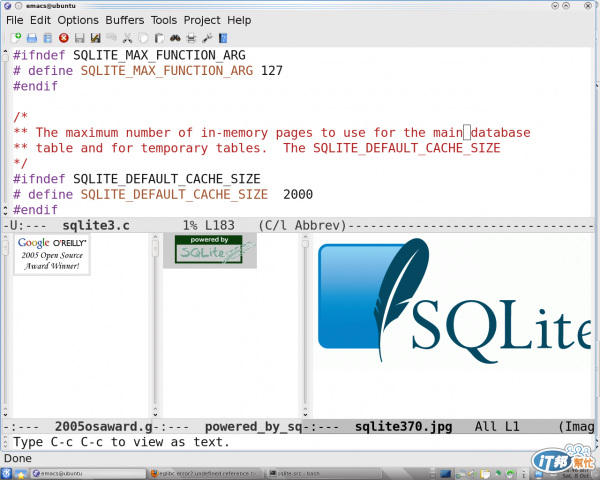Open the Help menu
This screenshot has width=600, height=480.
point(239,20)
